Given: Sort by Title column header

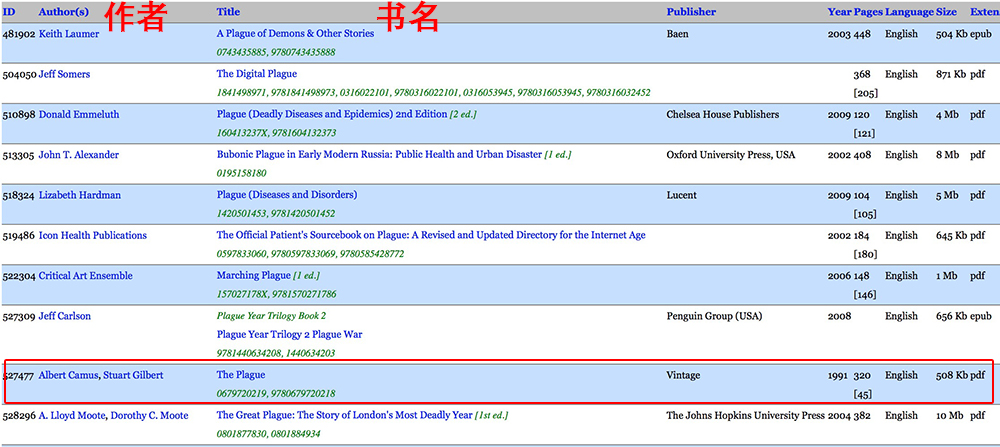Looking at the screenshot, I should pos(228,11).
